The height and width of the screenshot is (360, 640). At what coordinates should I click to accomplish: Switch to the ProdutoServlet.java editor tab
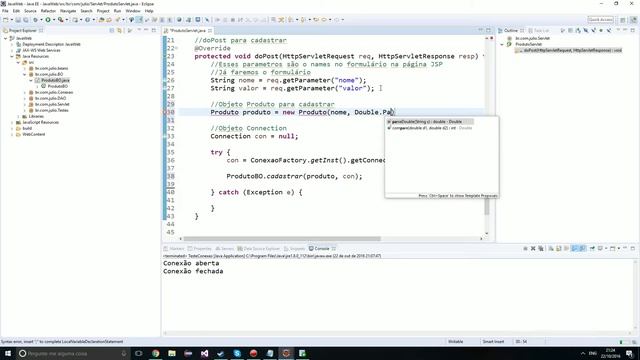[x=188, y=31]
